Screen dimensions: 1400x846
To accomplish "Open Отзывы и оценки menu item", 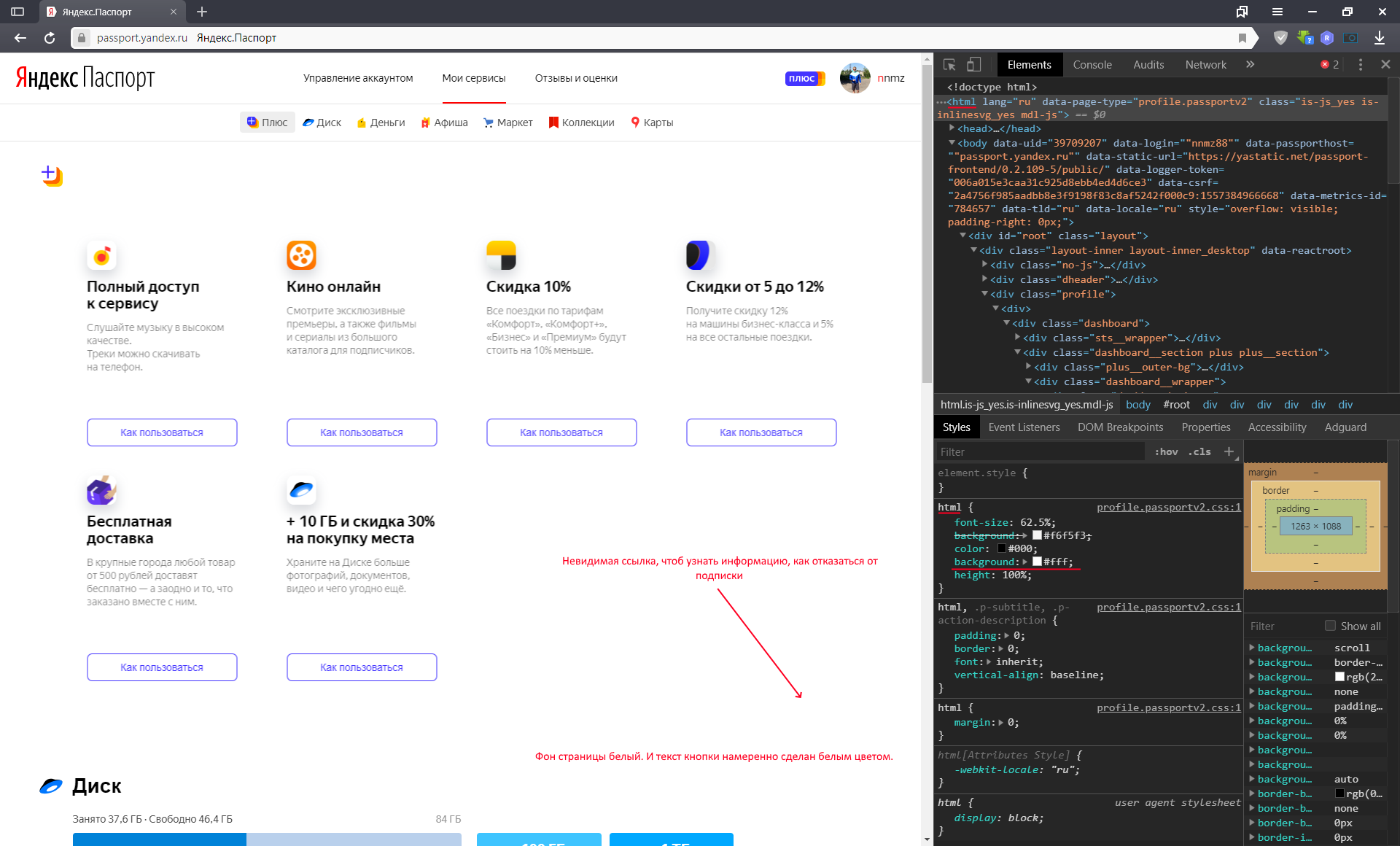I will tap(576, 78).
